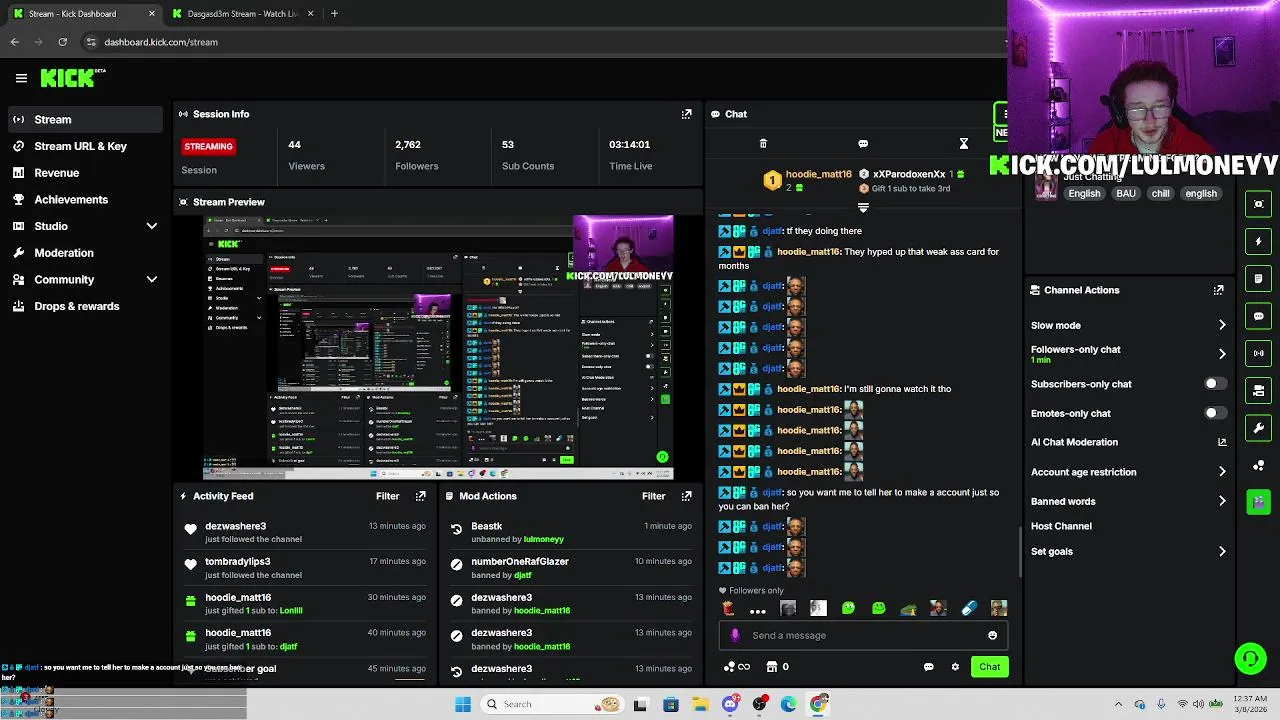Click the Host Channel option
1280x720 pixels.
tap(1061, 526)
